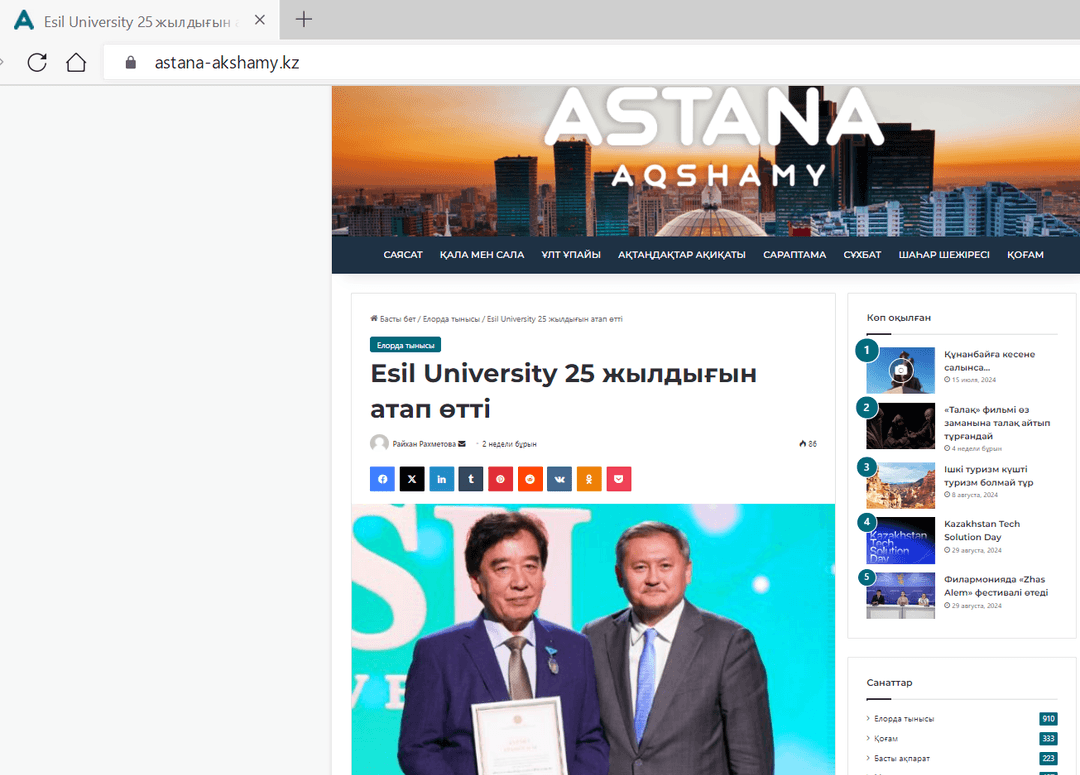Open article Филармонияда «Zhas Alem» фестивалі

click(996, 586)
